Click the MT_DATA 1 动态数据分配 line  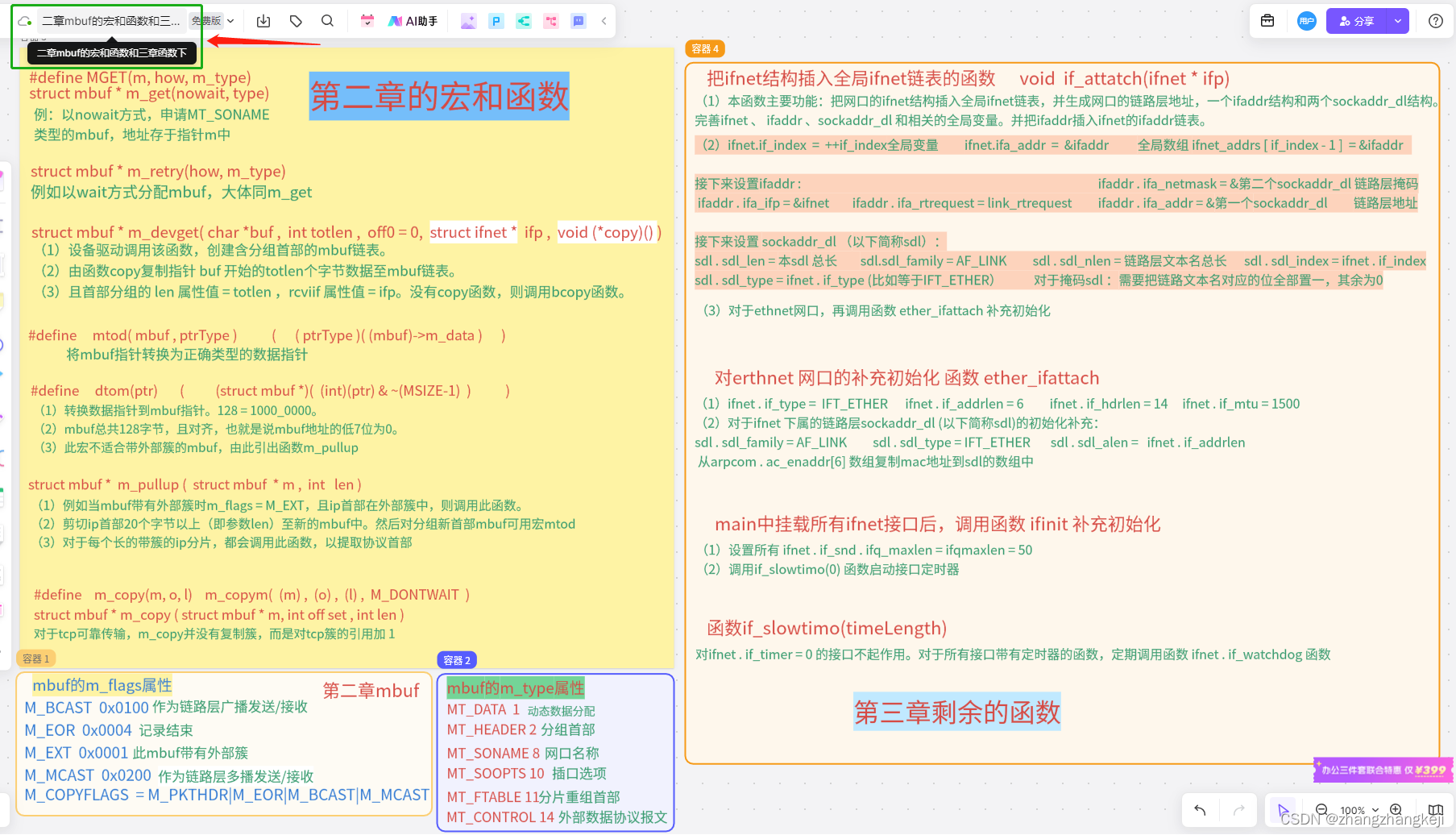(x=521, y=710)
